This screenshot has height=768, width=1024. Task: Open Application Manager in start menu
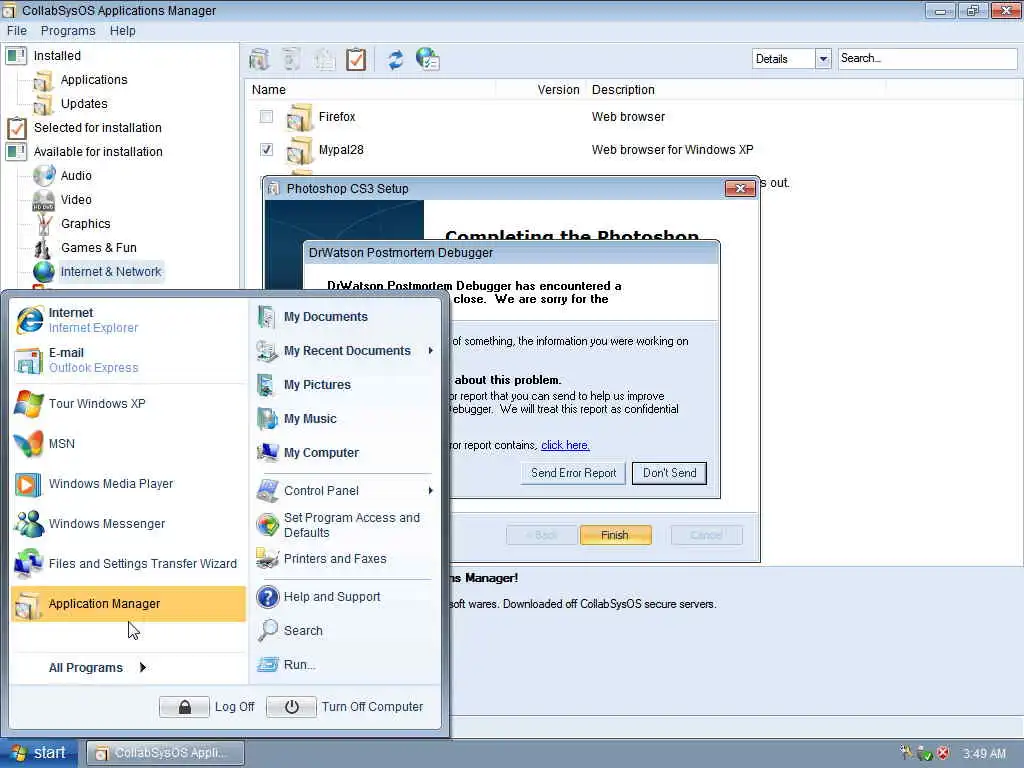pos(128,603)
